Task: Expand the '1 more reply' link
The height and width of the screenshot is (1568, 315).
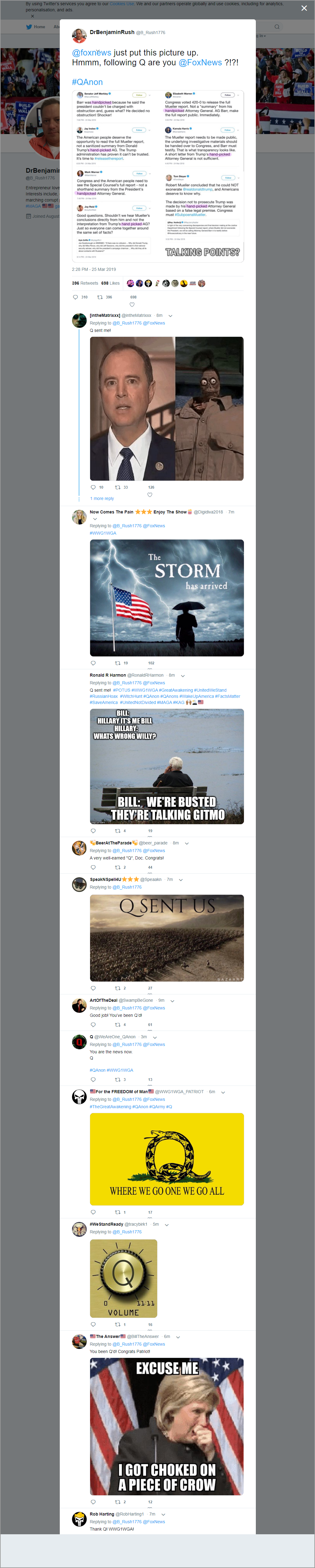Action: coord(102,498)
